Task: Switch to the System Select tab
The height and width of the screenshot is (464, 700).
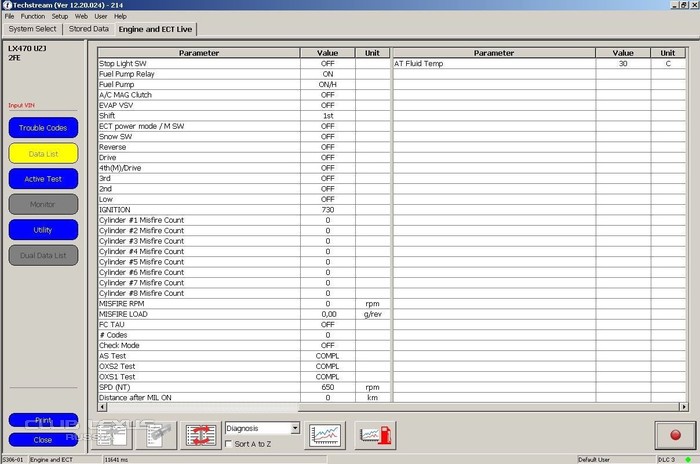Action: [33, 29]
